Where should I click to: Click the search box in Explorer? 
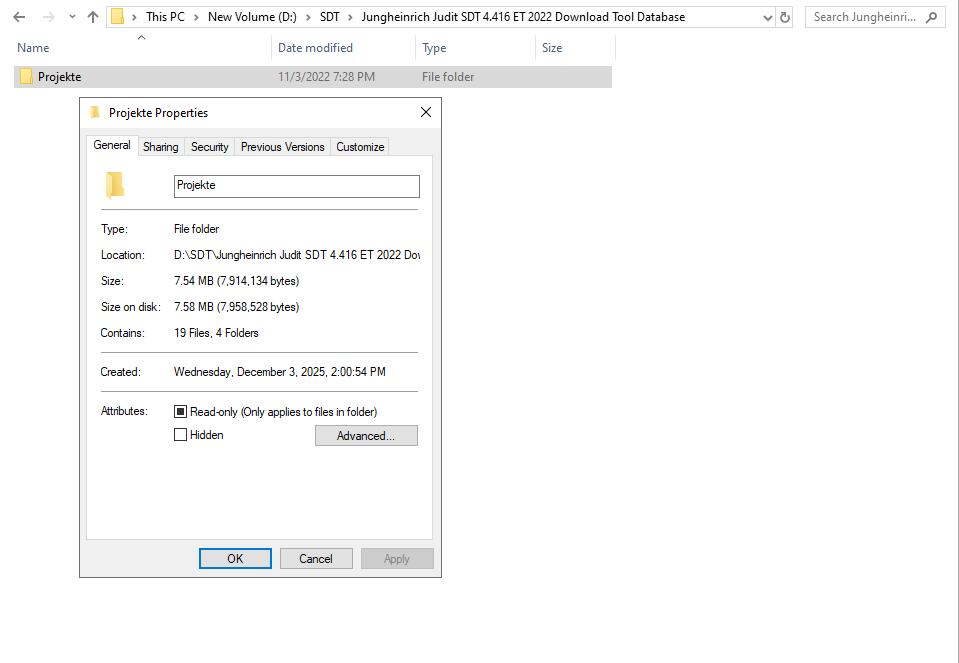tap(875, 17)
